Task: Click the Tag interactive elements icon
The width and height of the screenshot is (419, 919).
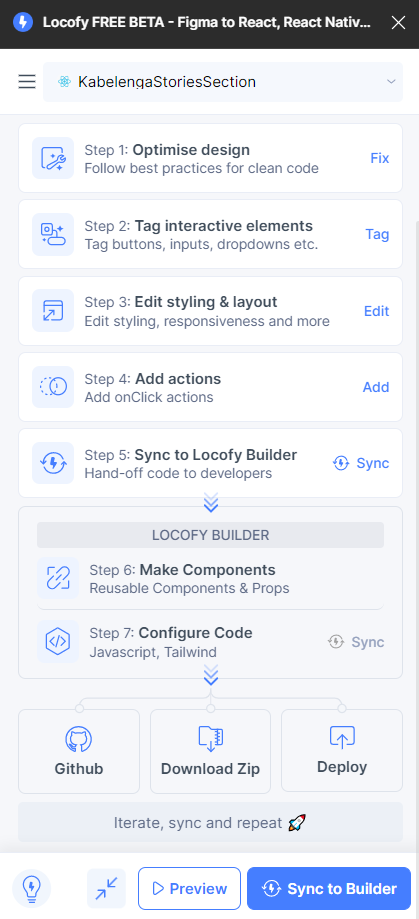Action: 53,234
